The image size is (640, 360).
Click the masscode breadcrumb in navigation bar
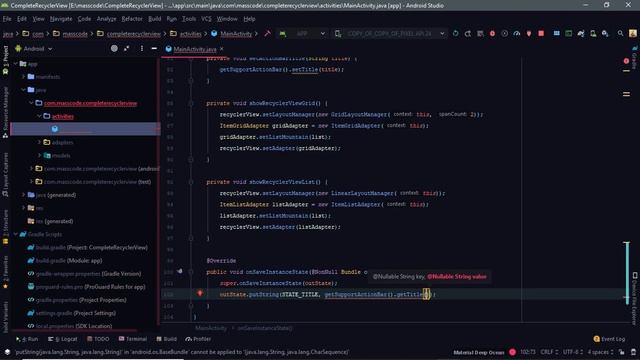(x=75, y=34)
